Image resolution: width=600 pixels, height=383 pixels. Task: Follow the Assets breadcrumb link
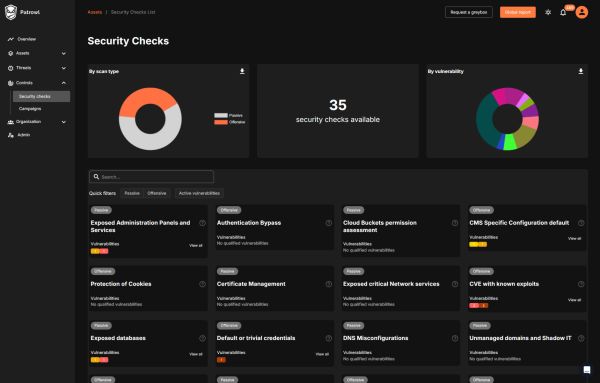pyautogui.click(x=95, y=12)
